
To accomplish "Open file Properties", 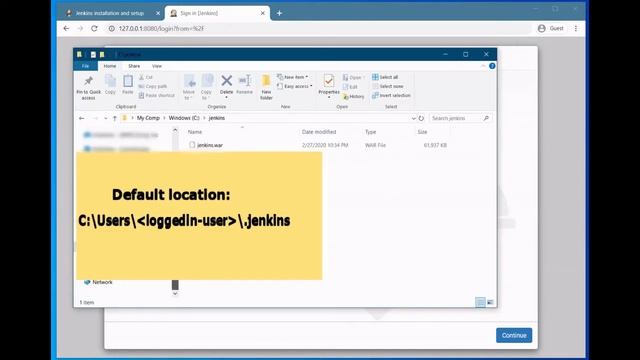I will (x=329, y=87).
